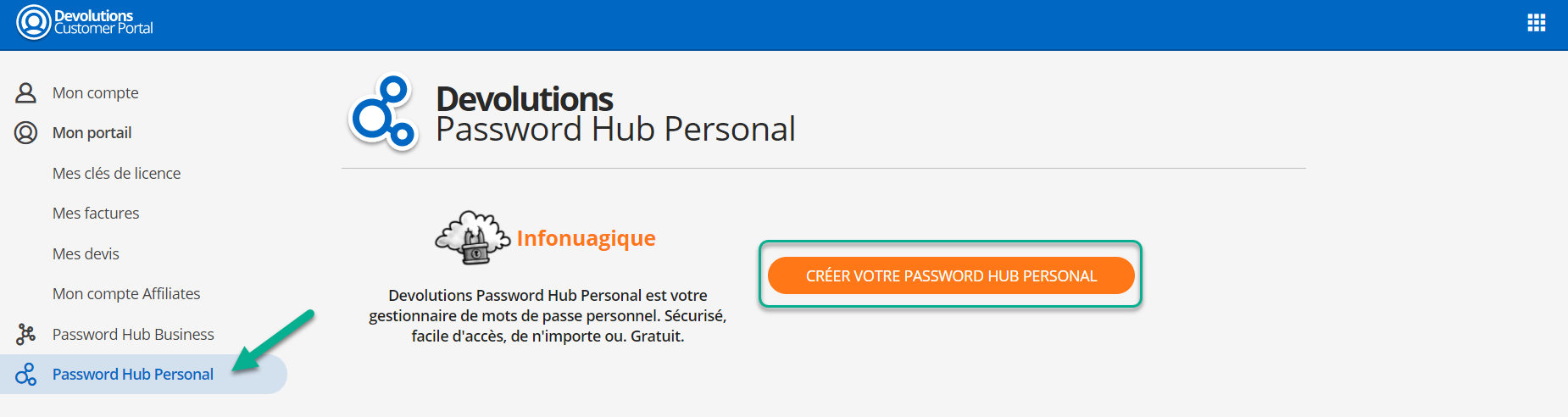Viewport: 1568px width, 417px height.
Task: Open the apps grid menu icon
Action: pyautogui.click(x=1536, y=23)
